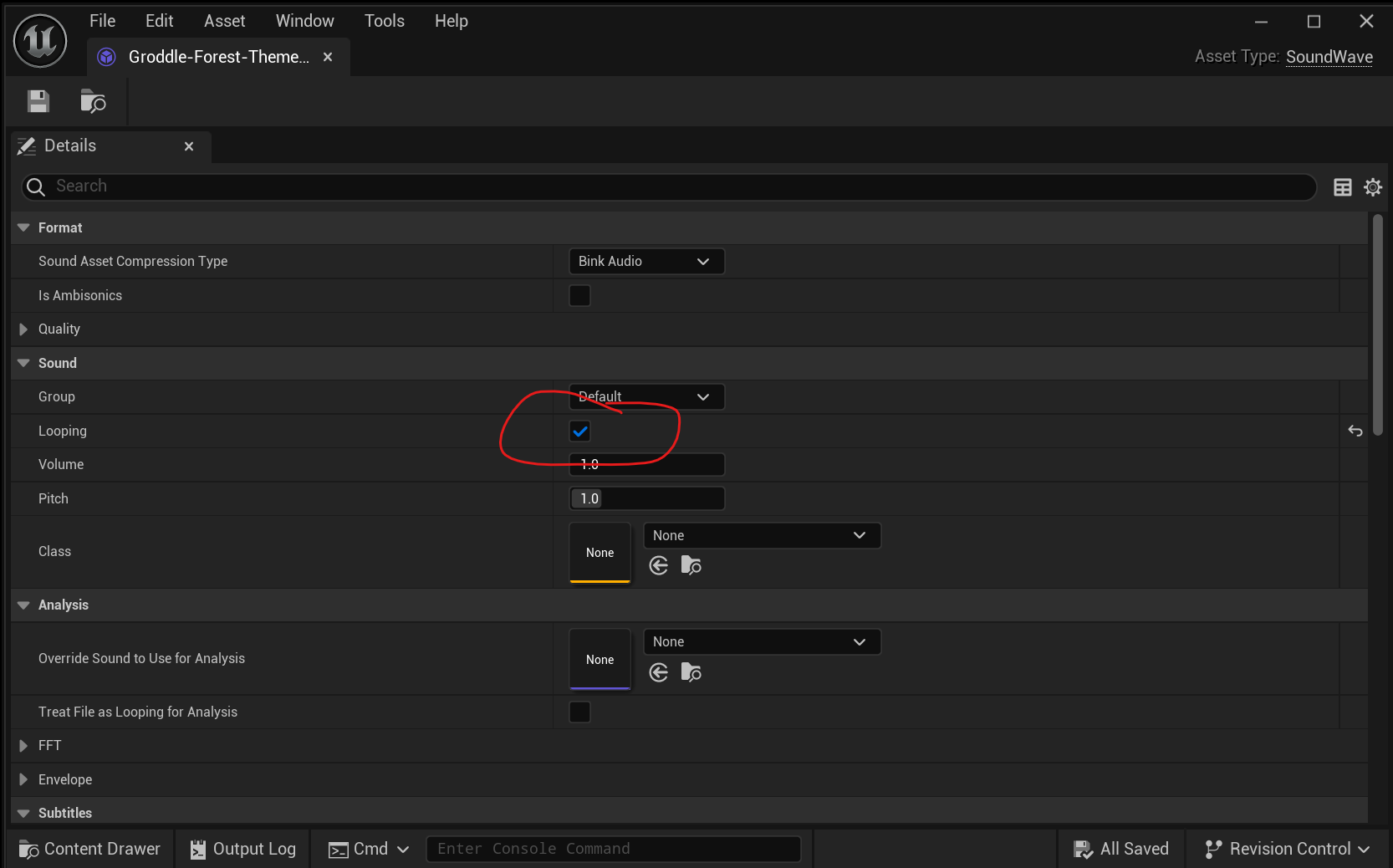Collapse the Format section

tap(23, 227)
